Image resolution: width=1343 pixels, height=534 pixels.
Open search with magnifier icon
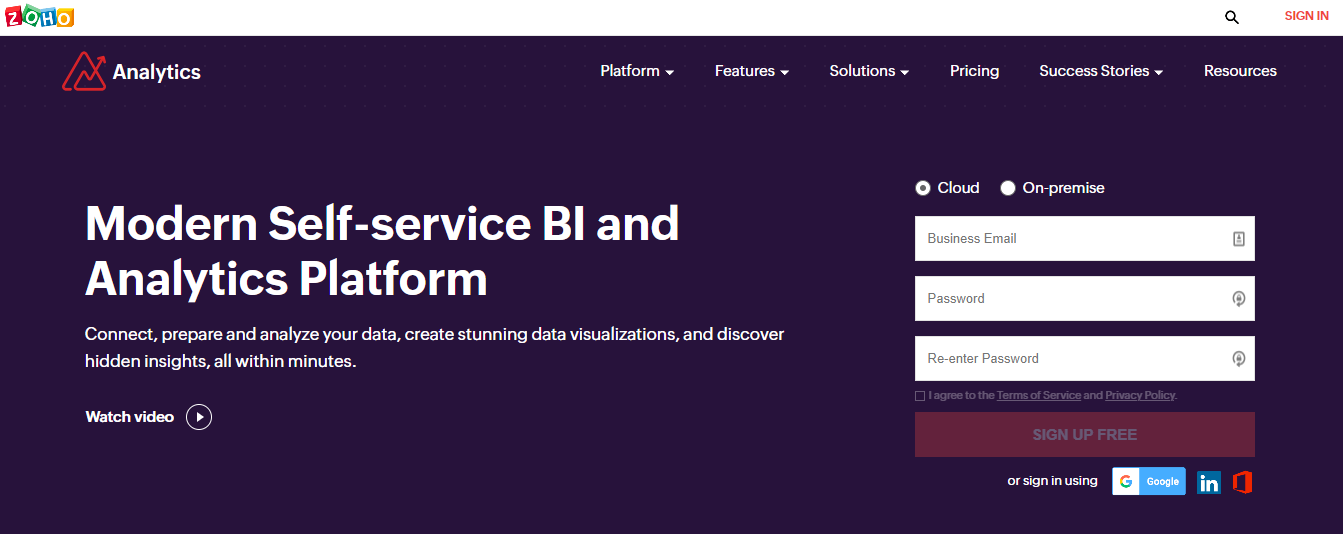(1232, 17)
